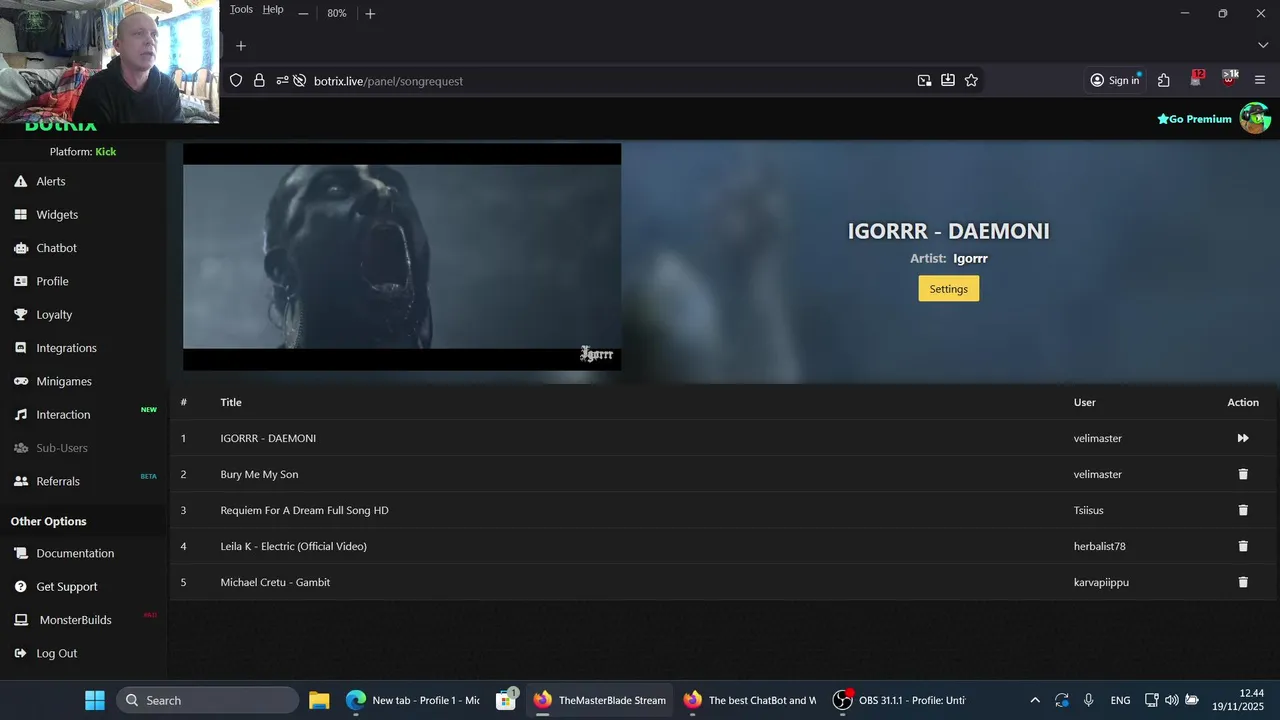Open File Explorer from taskbar
Image resolution: width=1280 pixels, height=720 pixels.
tap(319, 700)
